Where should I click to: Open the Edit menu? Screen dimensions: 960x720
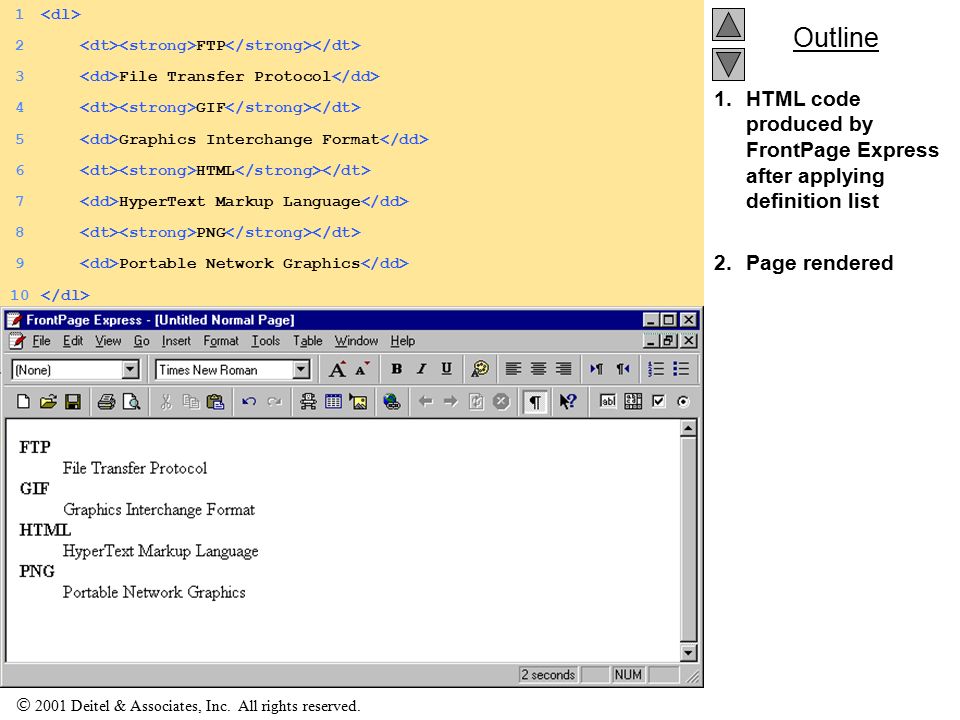[x=73, y=341]
